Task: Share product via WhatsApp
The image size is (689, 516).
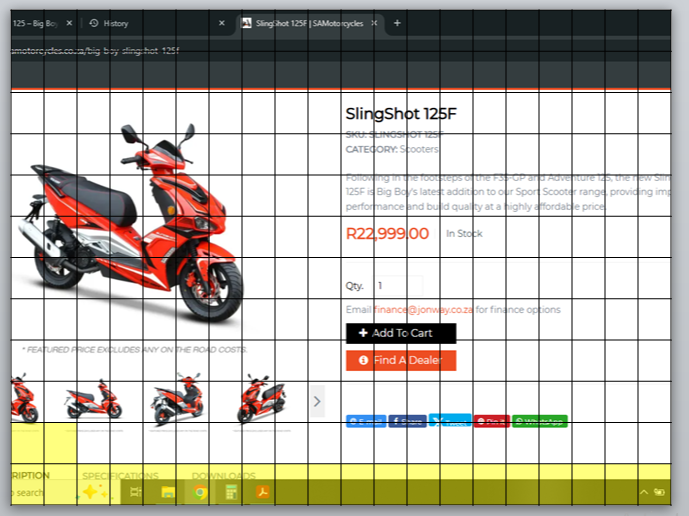Action: coord(540,422)
